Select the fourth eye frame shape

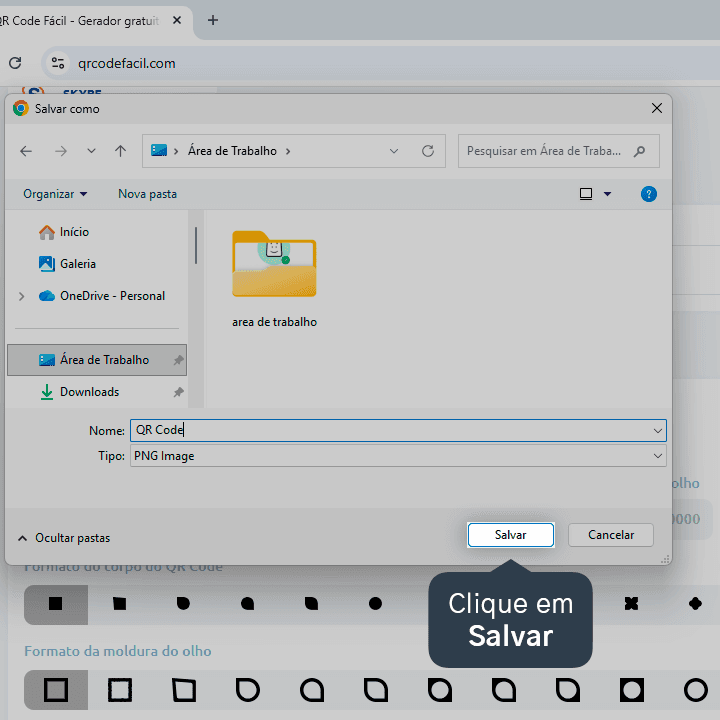[248, 690]
